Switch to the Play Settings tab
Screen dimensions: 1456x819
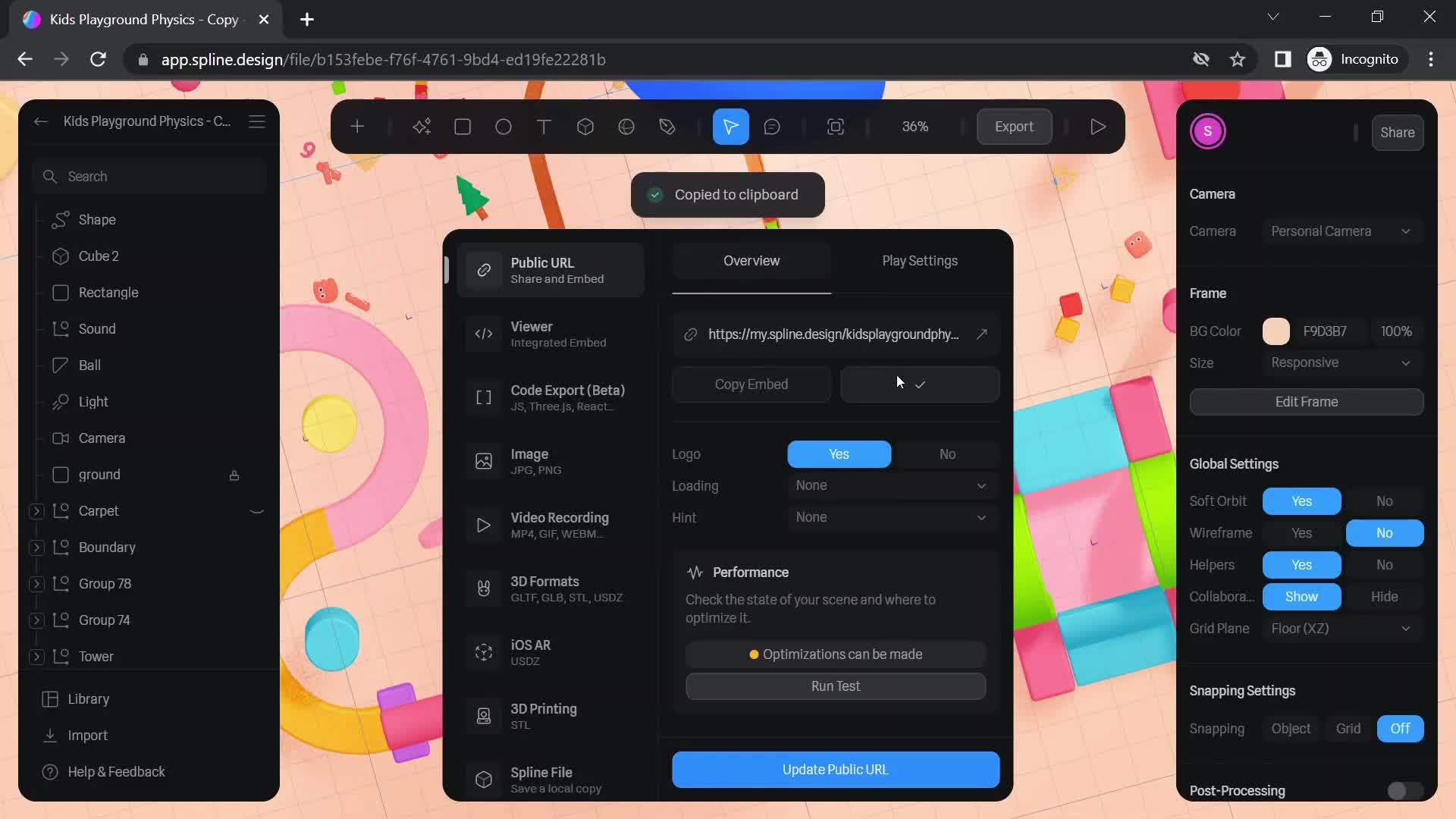point(919,261)
